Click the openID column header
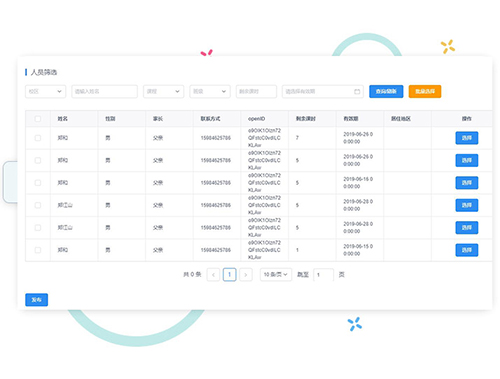 click(256, 119)
